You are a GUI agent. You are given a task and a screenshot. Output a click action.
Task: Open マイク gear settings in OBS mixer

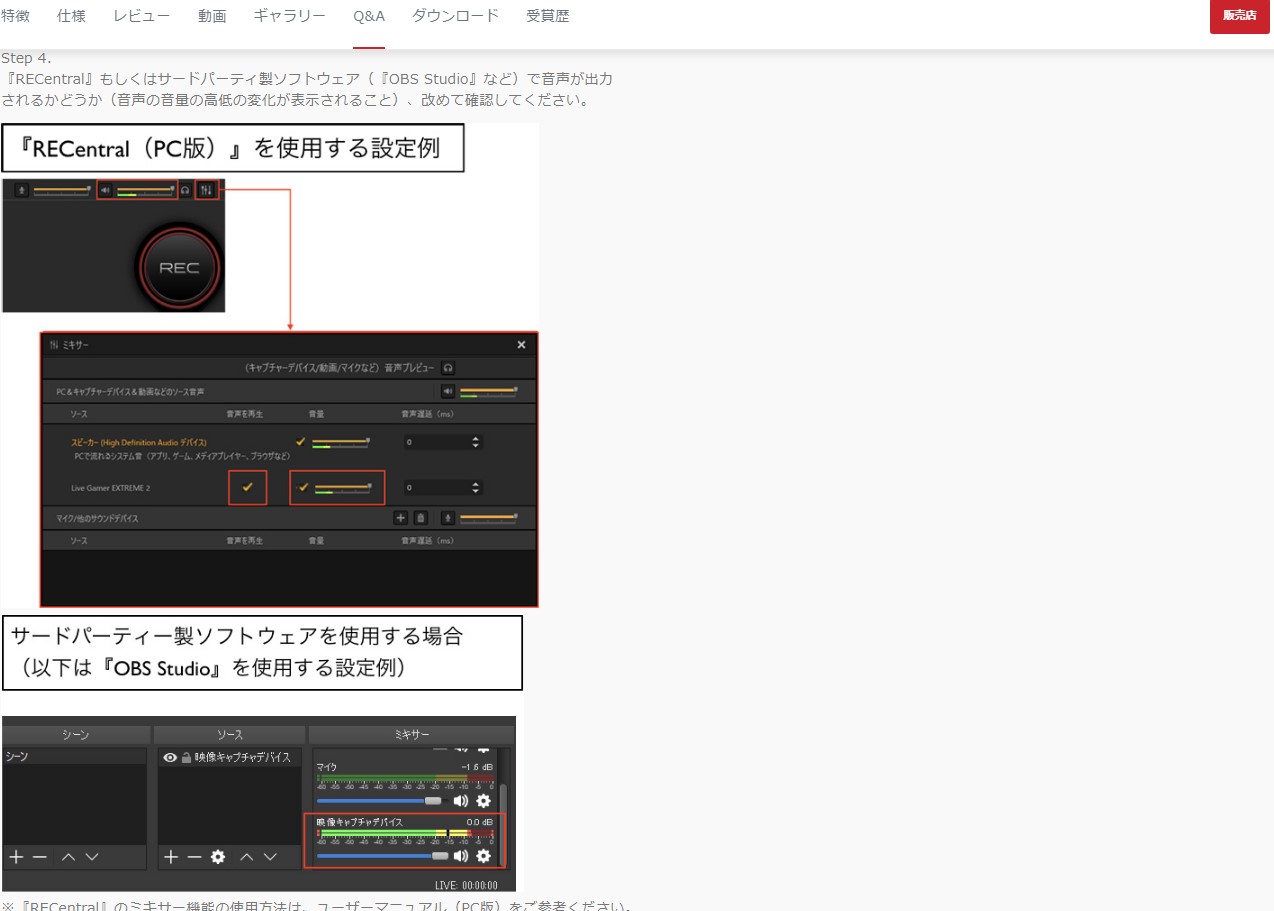coord(484,801)
